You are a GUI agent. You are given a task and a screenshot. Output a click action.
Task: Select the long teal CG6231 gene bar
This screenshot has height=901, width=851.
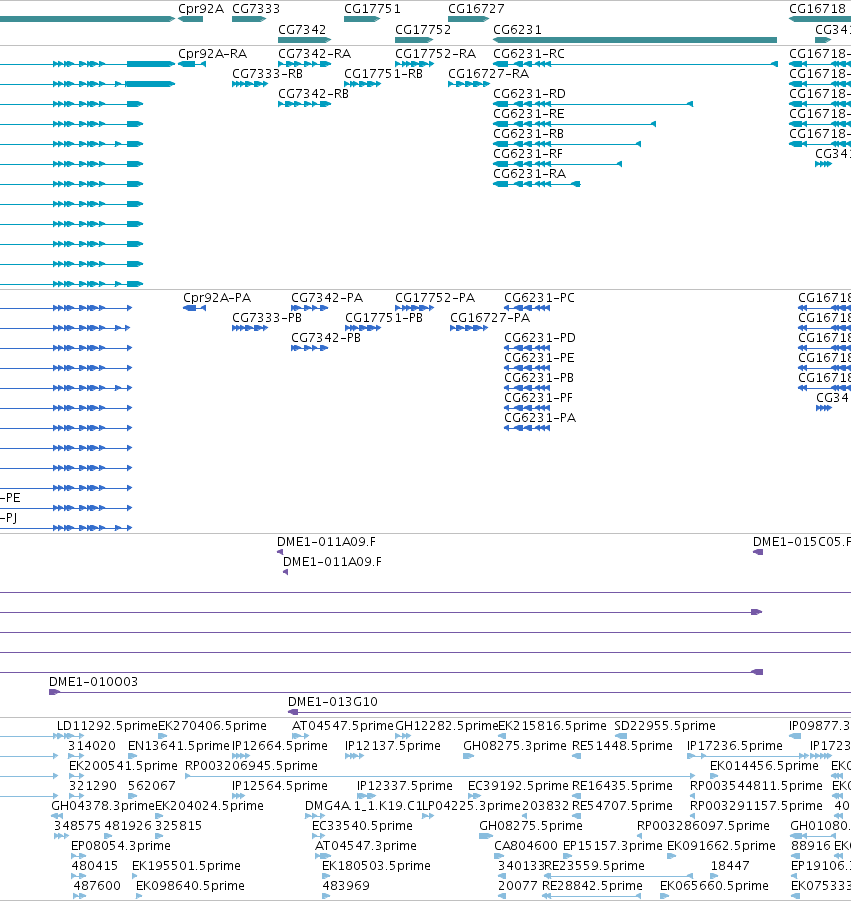click(635, 40)
